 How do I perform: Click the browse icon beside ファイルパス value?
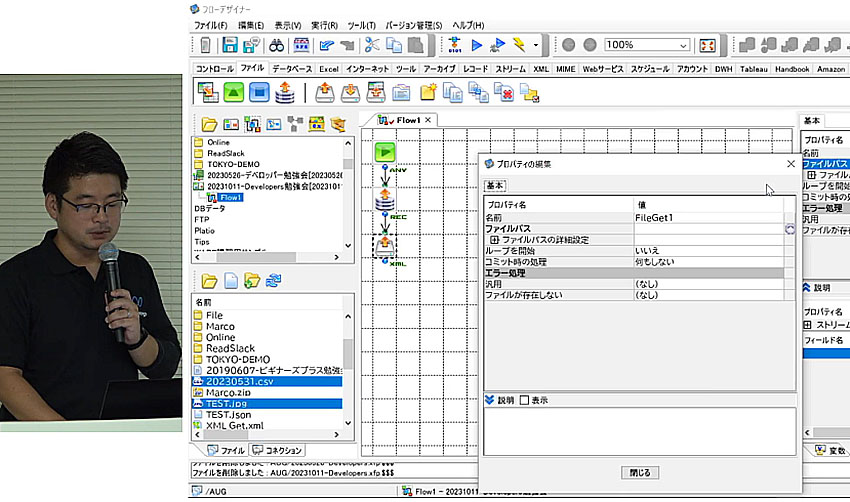click(790, 229)
